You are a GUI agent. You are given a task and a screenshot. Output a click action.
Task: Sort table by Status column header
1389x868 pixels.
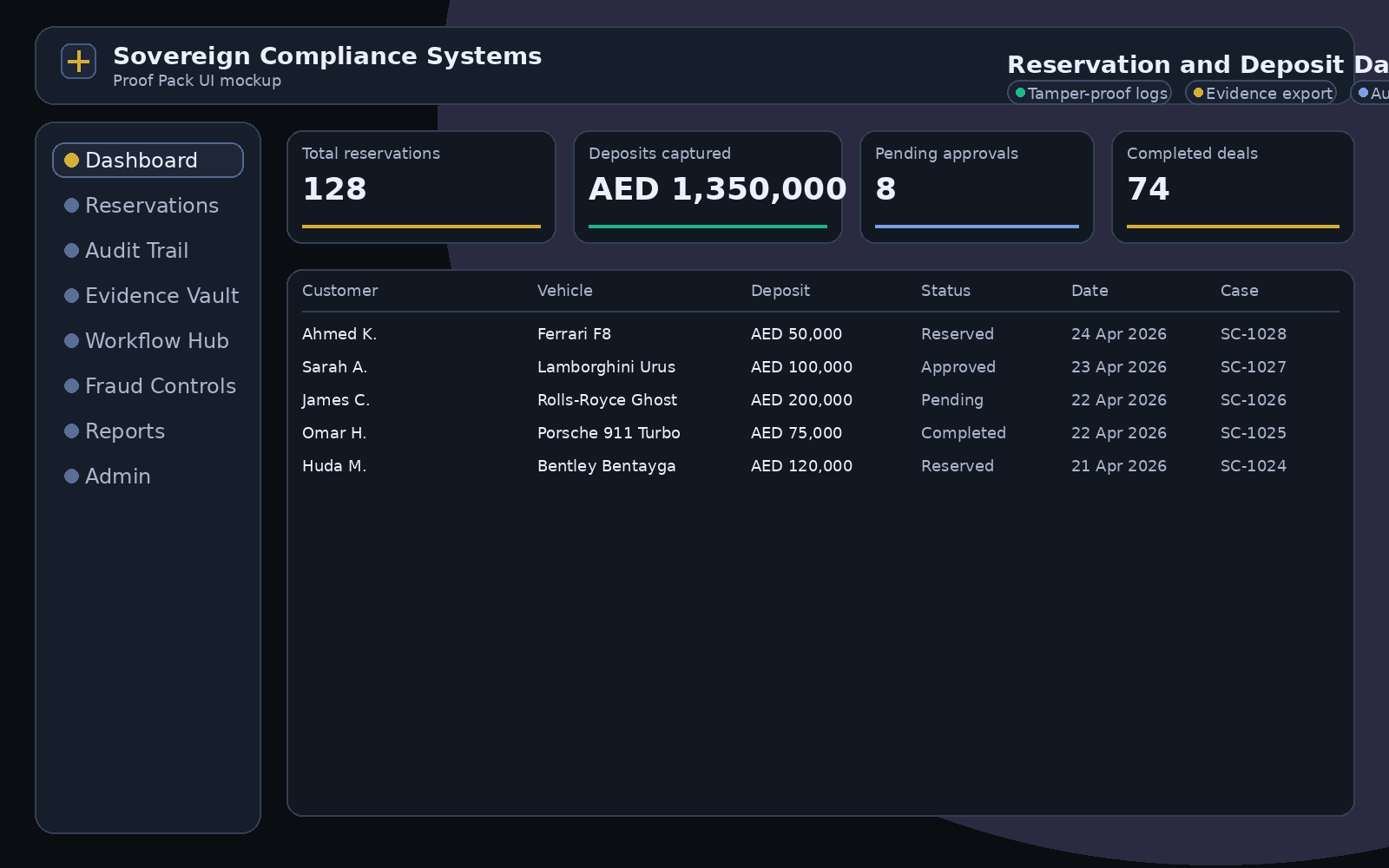click(945, 291)
